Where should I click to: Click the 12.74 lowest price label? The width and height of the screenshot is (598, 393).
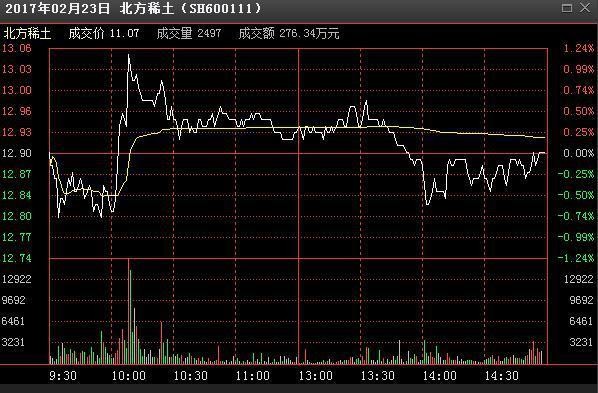17,258
